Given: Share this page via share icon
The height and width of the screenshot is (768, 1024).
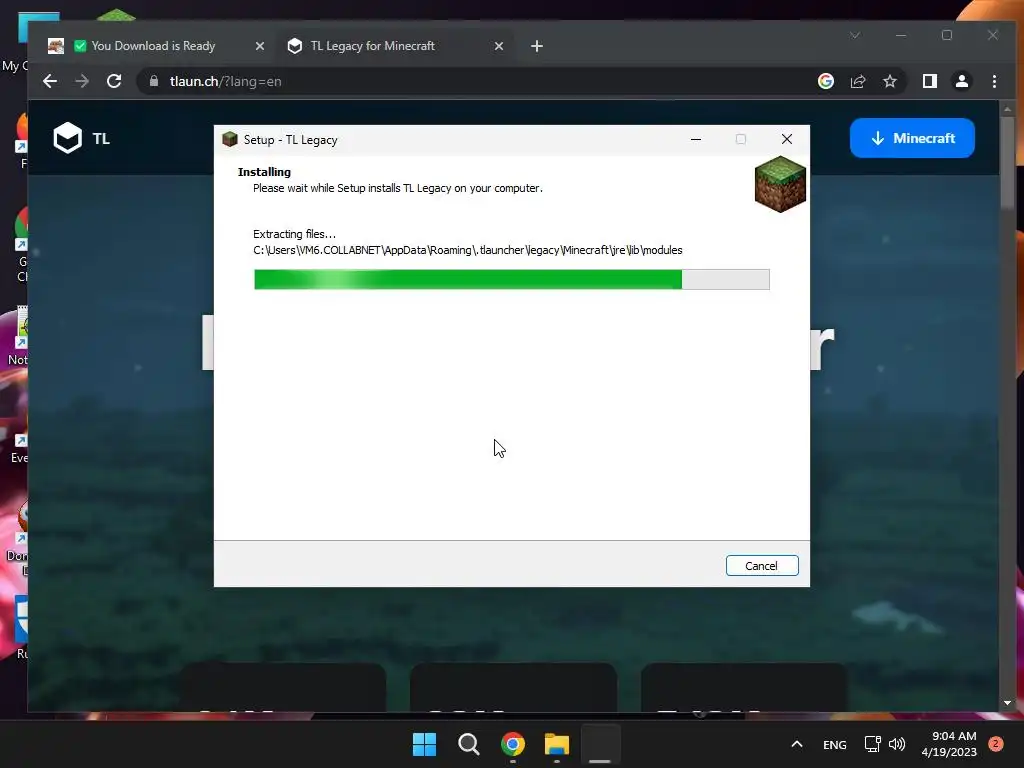Looking at the screenshot, I should (x=857, y=81).
